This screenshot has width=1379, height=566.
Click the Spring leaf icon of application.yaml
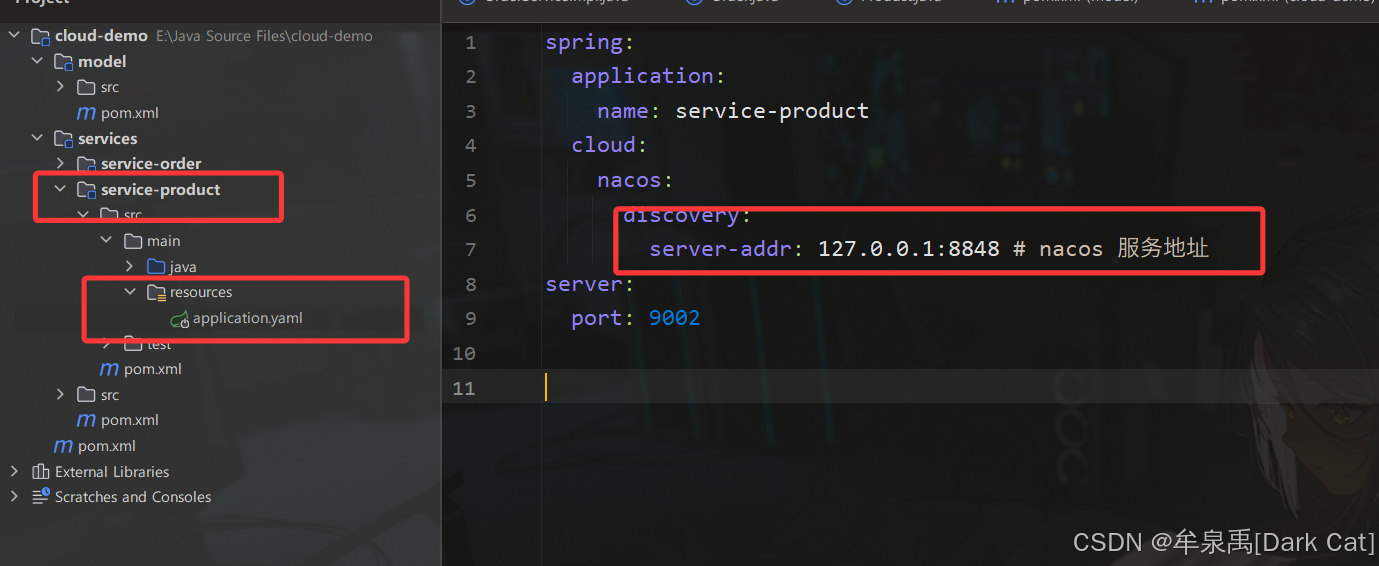(x=180, y=319)
